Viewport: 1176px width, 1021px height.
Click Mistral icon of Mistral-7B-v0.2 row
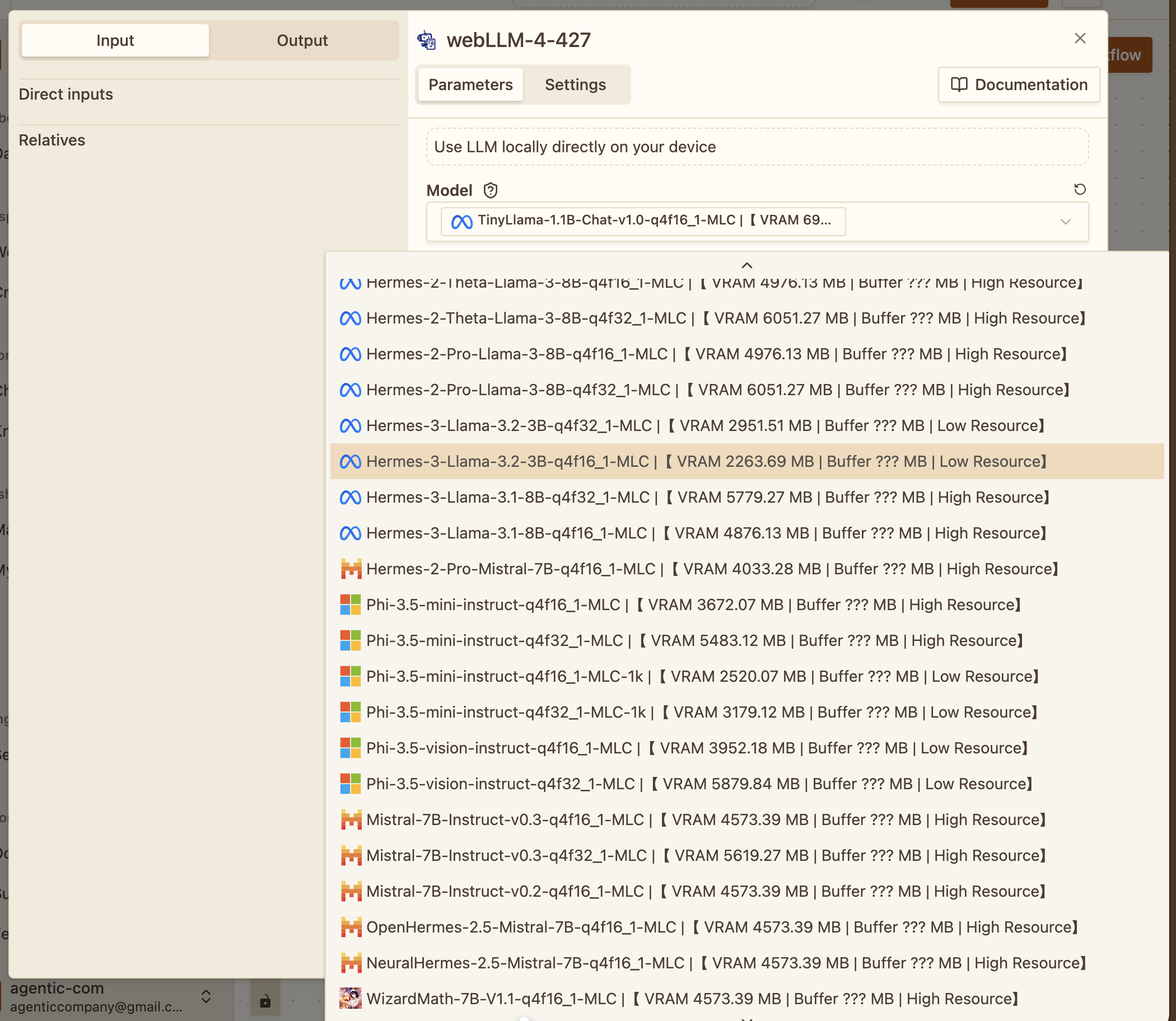(x=351, y=892)
